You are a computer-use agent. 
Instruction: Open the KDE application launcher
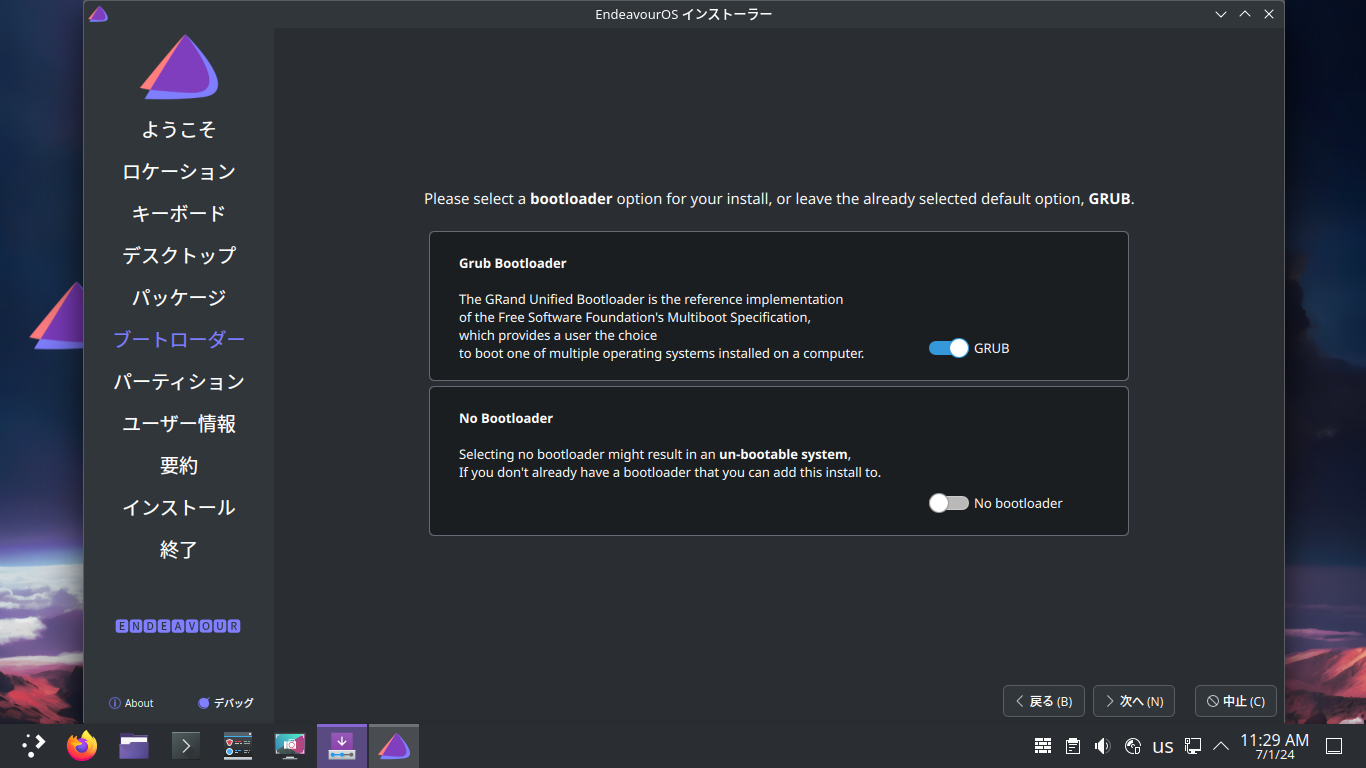pos(34,745)
